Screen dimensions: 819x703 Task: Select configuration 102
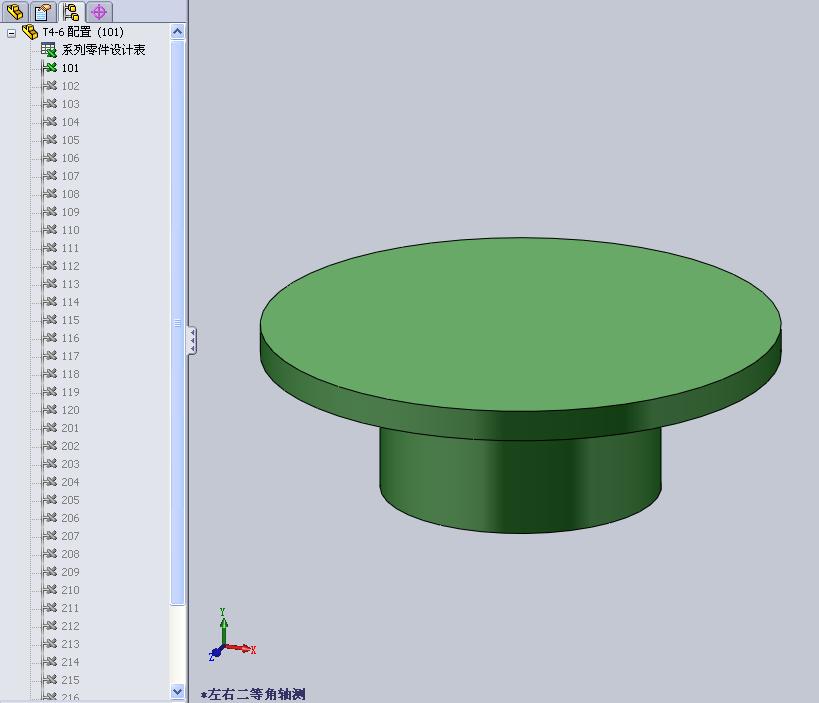(x=71, y=86)
